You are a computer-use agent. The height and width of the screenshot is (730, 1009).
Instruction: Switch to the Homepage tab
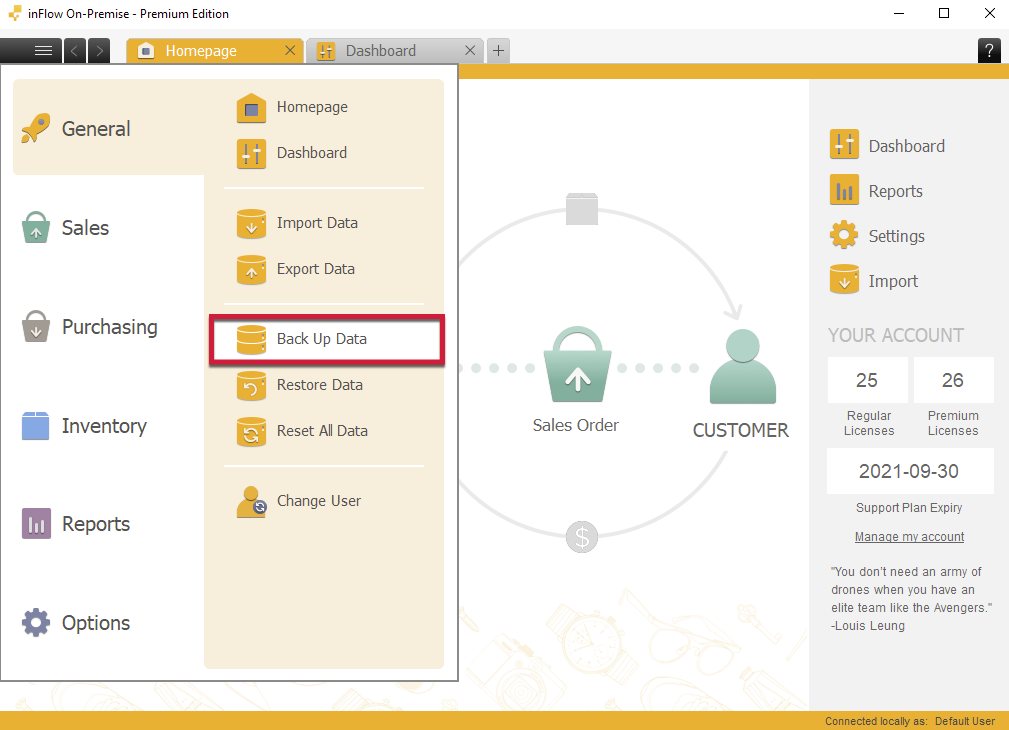click(x=215, y=50)
